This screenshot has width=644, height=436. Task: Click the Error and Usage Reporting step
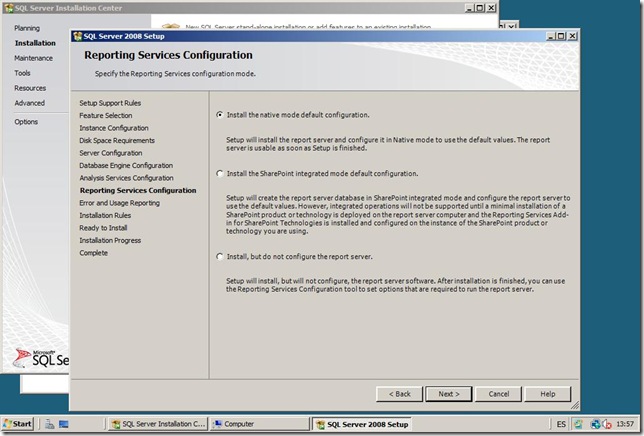pos(120,203)
